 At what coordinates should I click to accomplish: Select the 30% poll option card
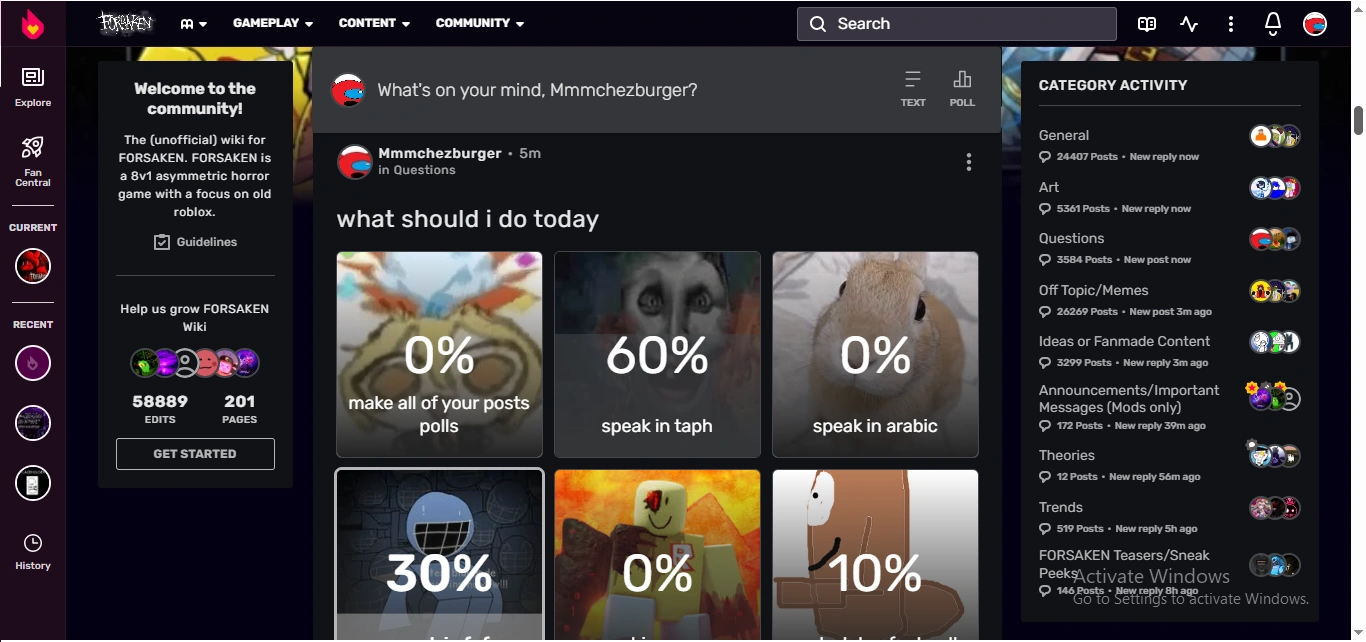click(439, 555)
